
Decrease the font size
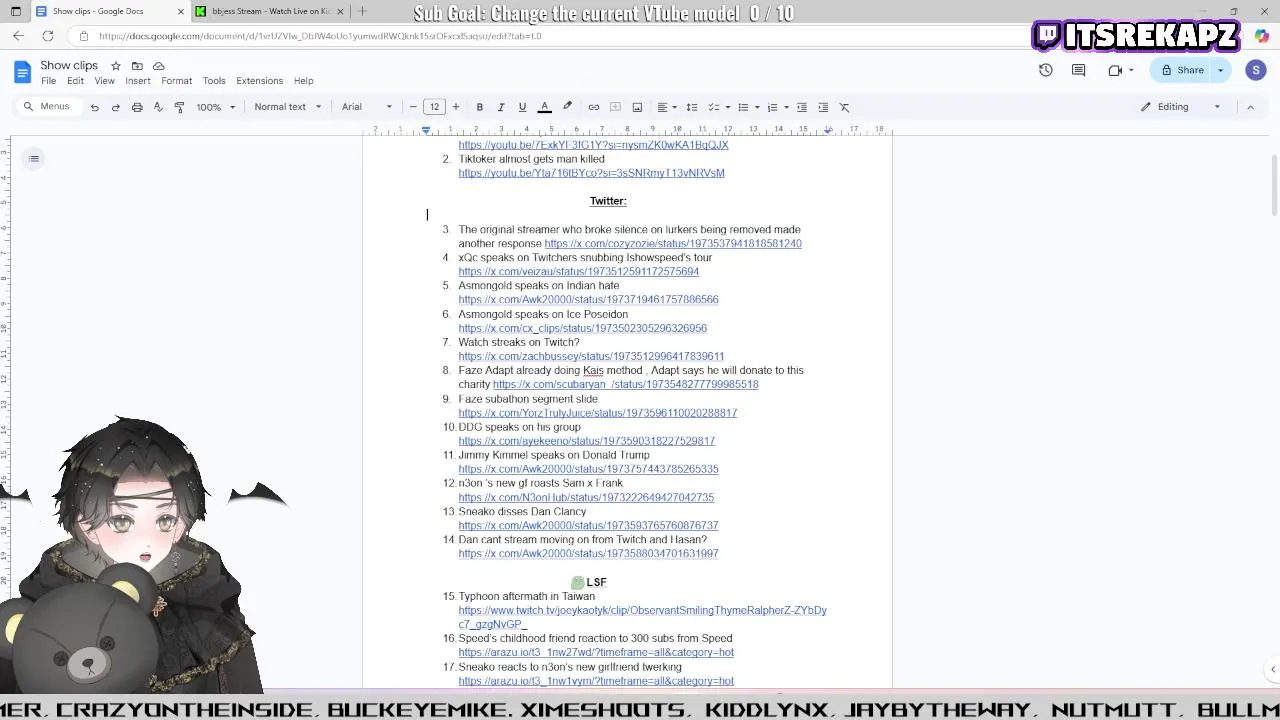pyautogui.click(x=413, y=107)
